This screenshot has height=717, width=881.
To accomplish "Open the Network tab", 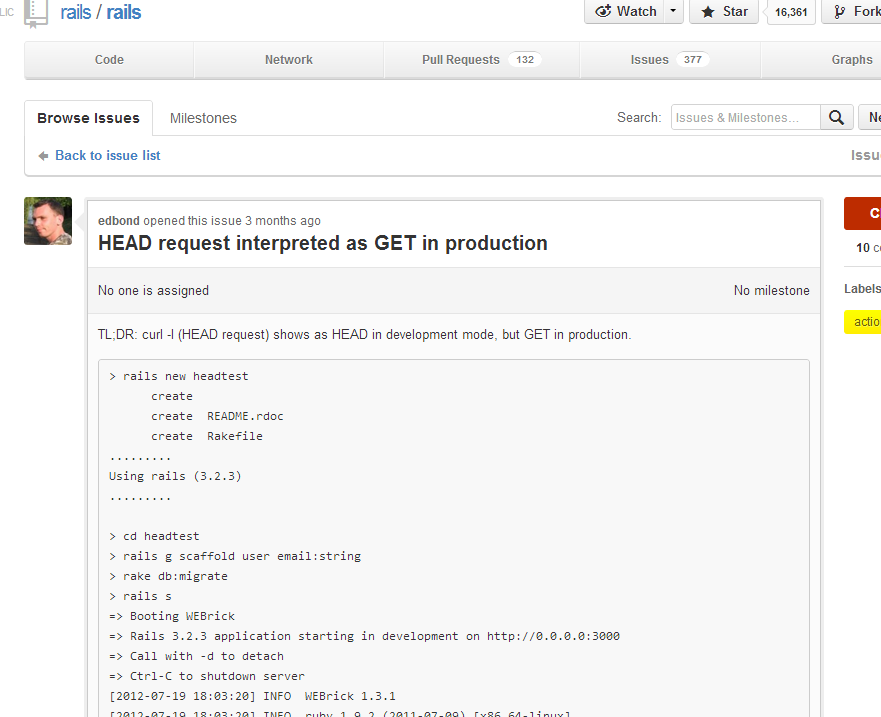I will click(x=288, y=60).
